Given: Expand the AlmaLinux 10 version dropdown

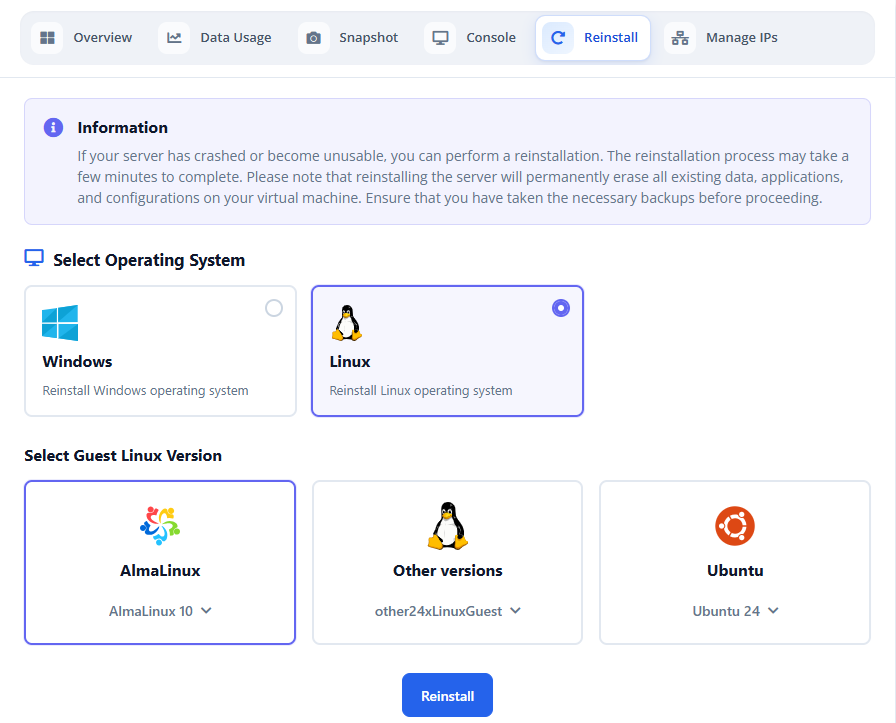Looking at the screenshot, I should [x=160, y=611].
